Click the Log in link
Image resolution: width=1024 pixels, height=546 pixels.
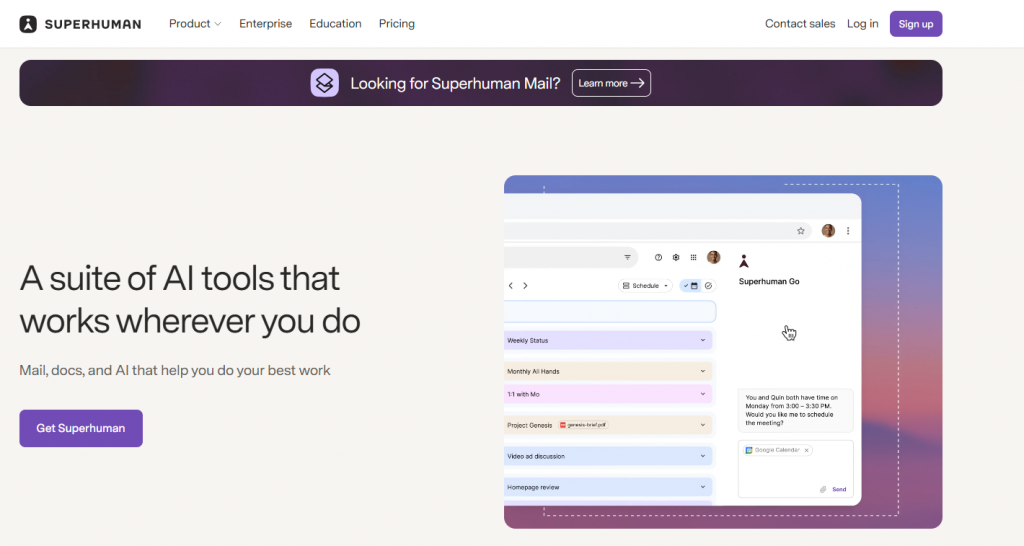(x=863, y=24)
